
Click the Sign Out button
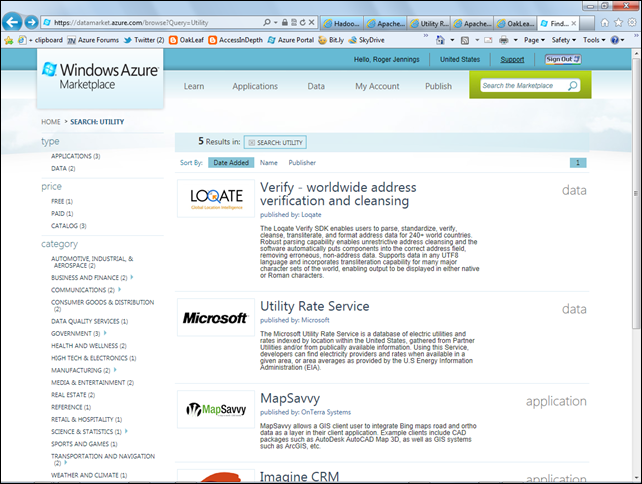click(x=563, y=59)
